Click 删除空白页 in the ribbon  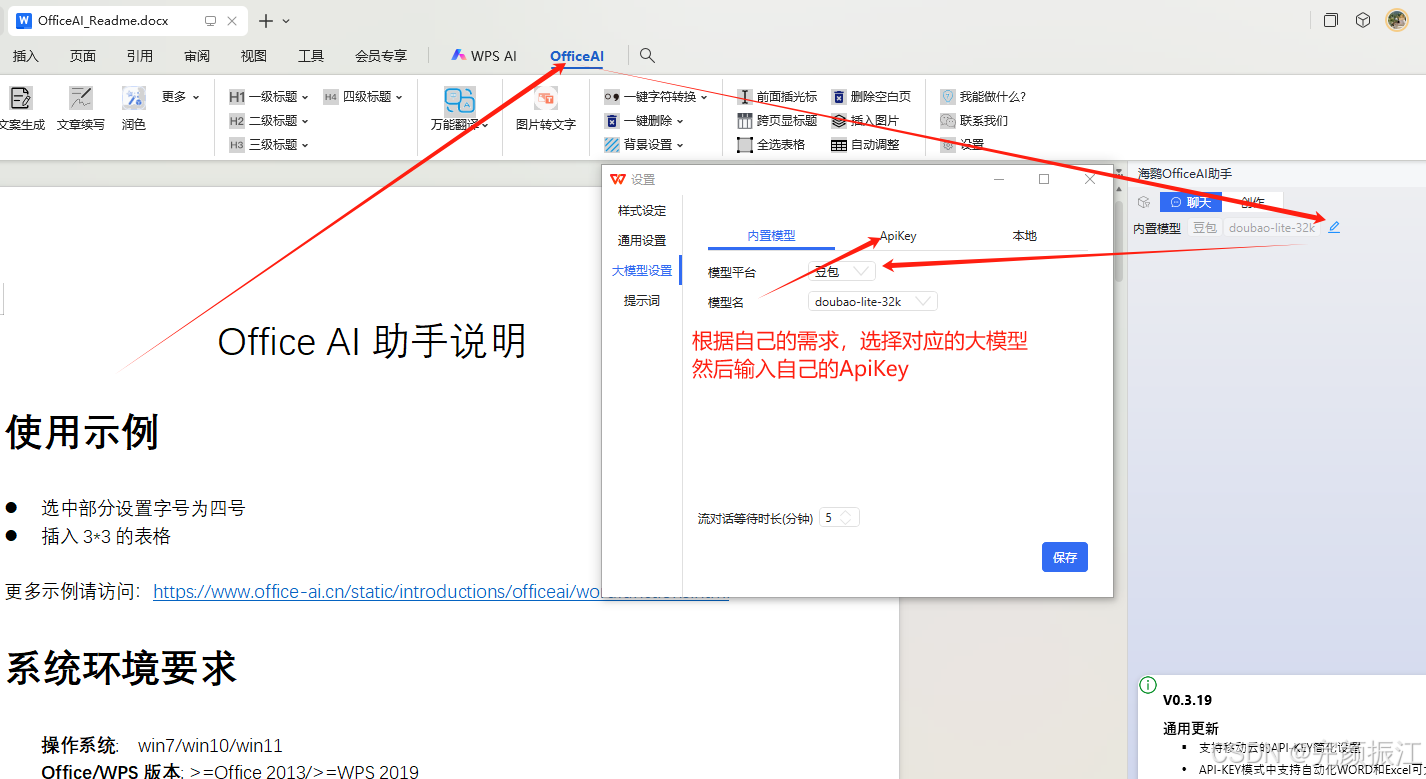(871, 97)
